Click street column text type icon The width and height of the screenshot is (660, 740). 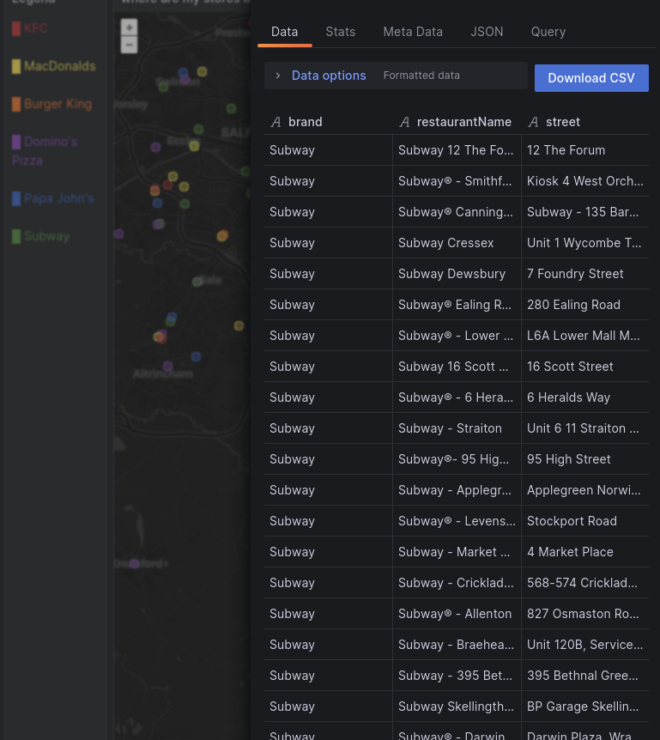pyautogui.click(x=533, y=122)
